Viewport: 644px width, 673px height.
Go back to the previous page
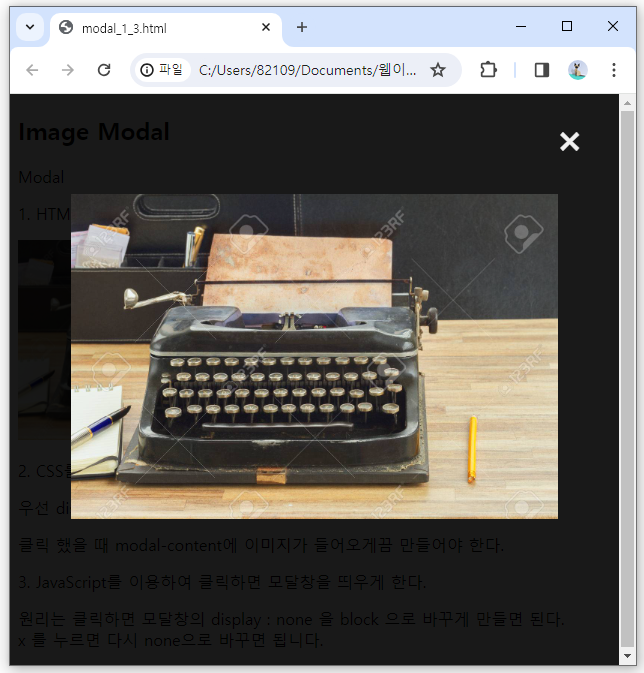32,70
